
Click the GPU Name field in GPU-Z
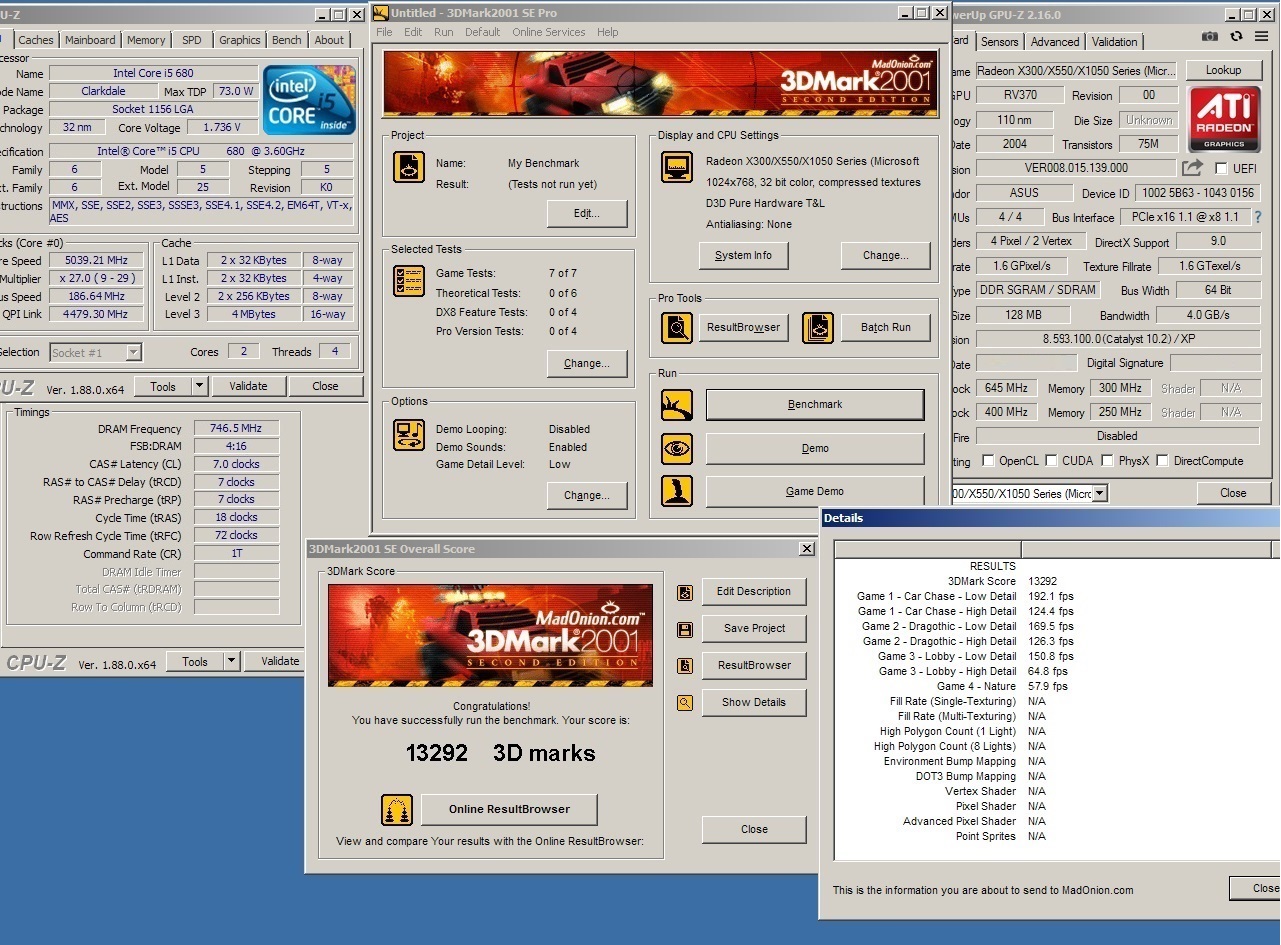(1076, 71)
